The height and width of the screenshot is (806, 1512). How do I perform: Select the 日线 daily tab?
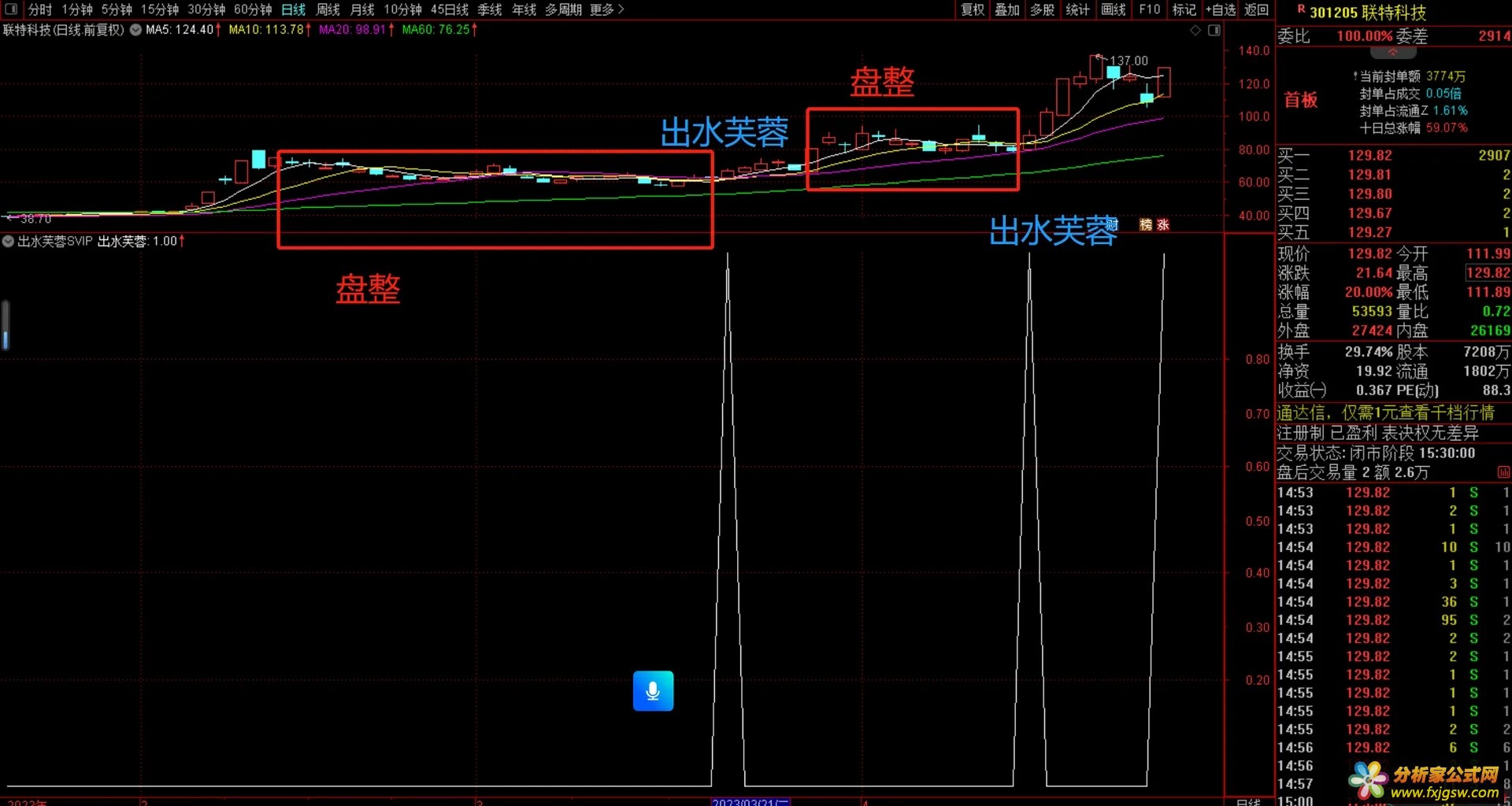click(294, 9)
